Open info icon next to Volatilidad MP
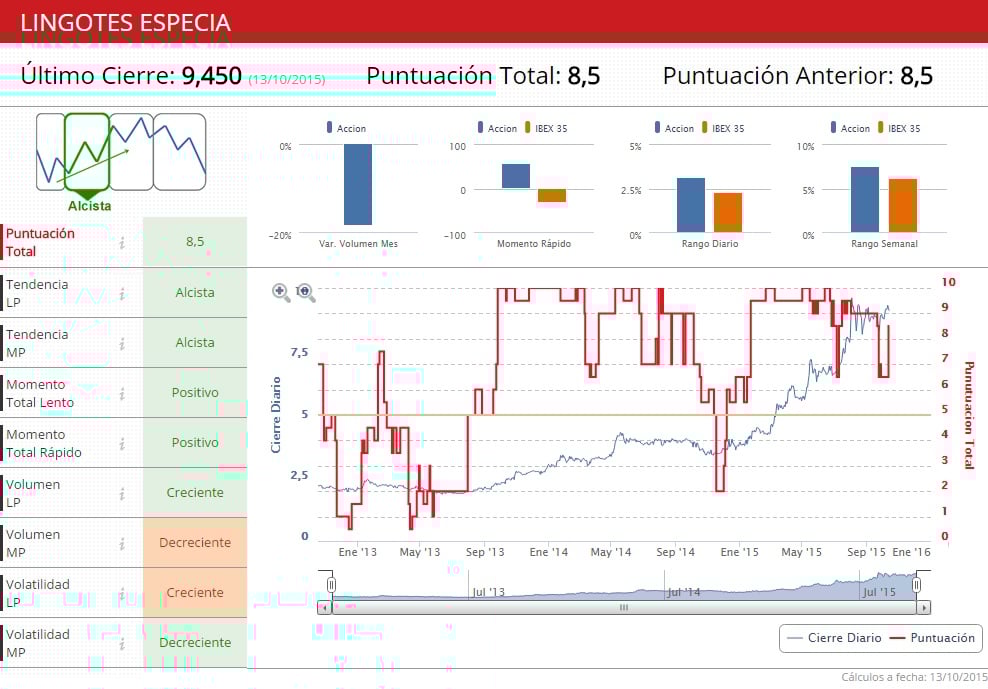This screenshot has height=689, width=988. tap(122, 644)
